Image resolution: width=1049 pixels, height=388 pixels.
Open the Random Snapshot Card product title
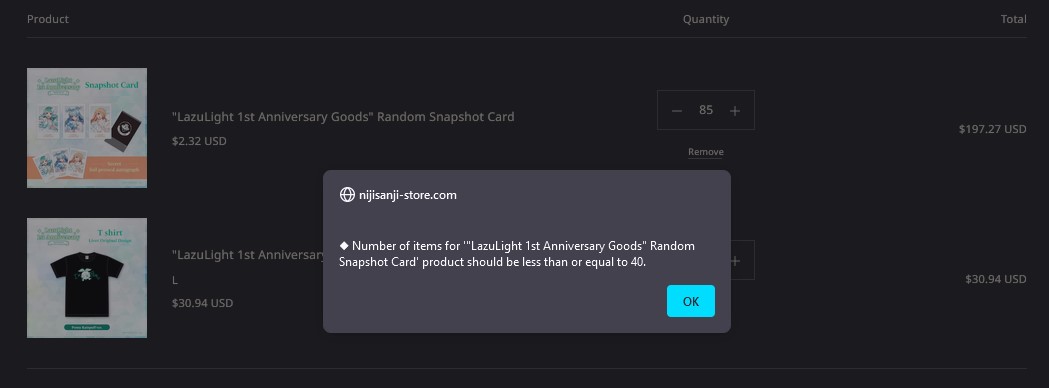[343, 116]
